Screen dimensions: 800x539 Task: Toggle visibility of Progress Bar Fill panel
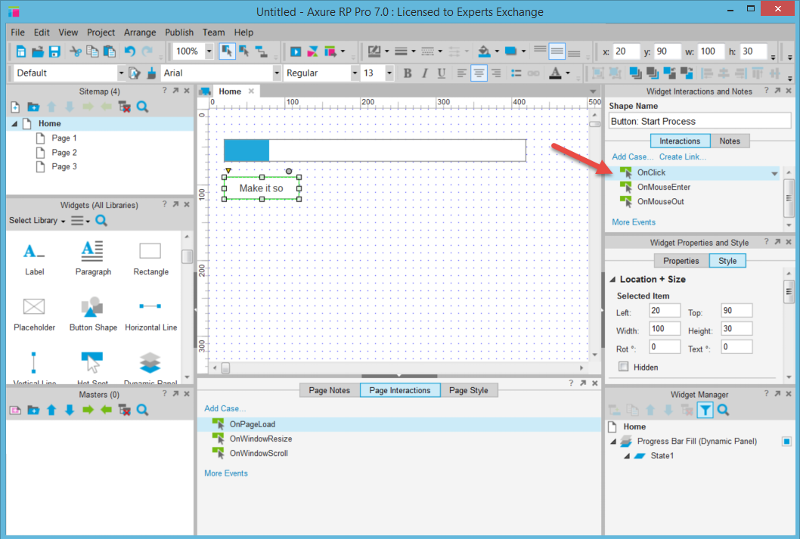coord(786,441)
